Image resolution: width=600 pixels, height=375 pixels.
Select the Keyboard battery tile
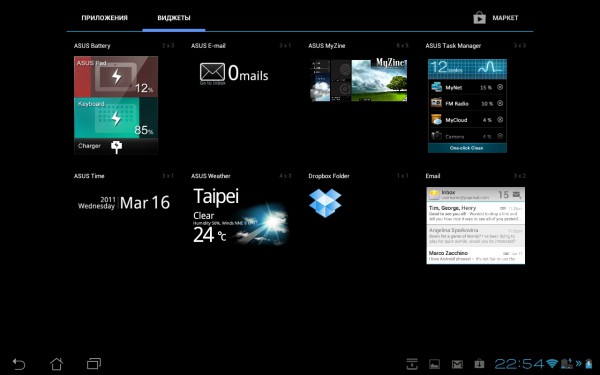coord(116,117)
